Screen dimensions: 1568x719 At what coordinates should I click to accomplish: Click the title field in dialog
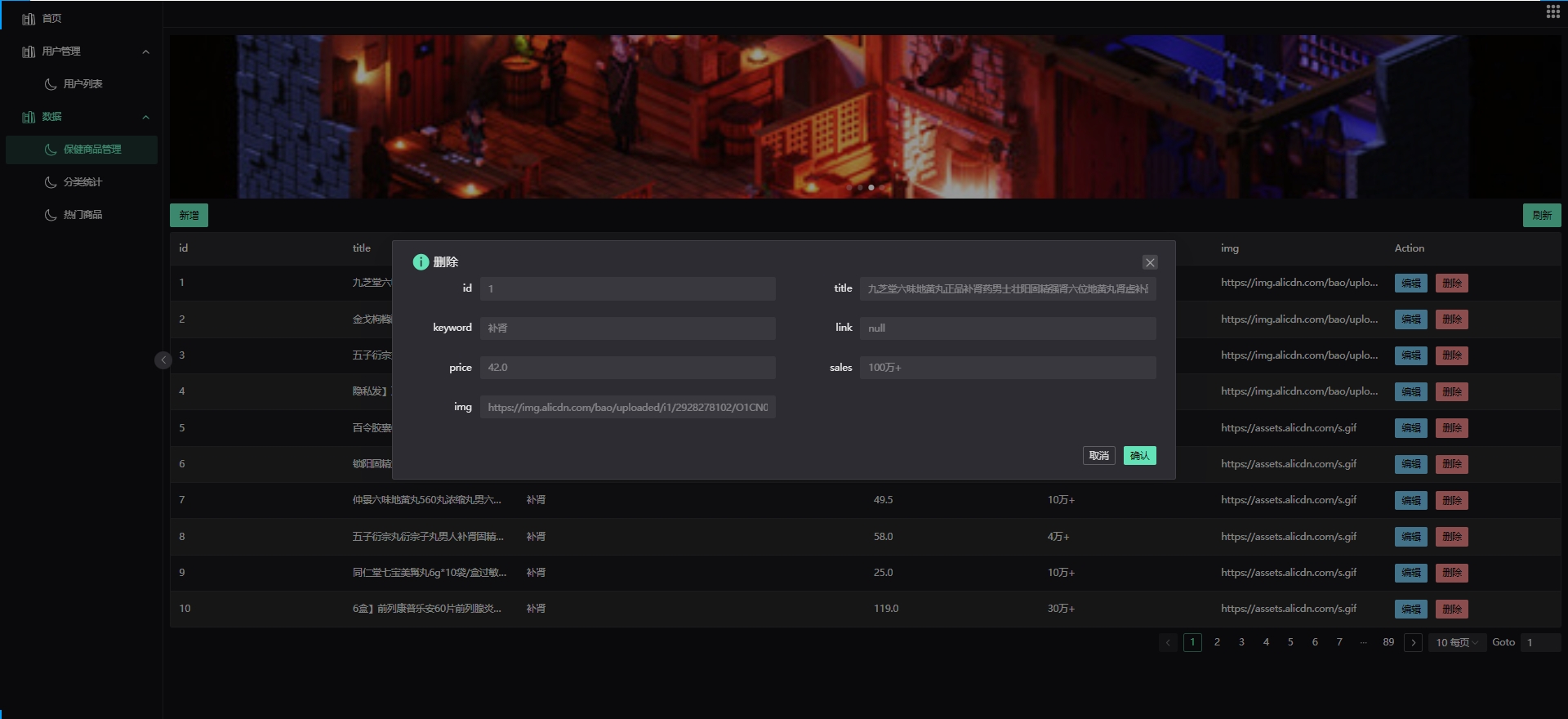pyautogui.click(x=1008, y=288)
